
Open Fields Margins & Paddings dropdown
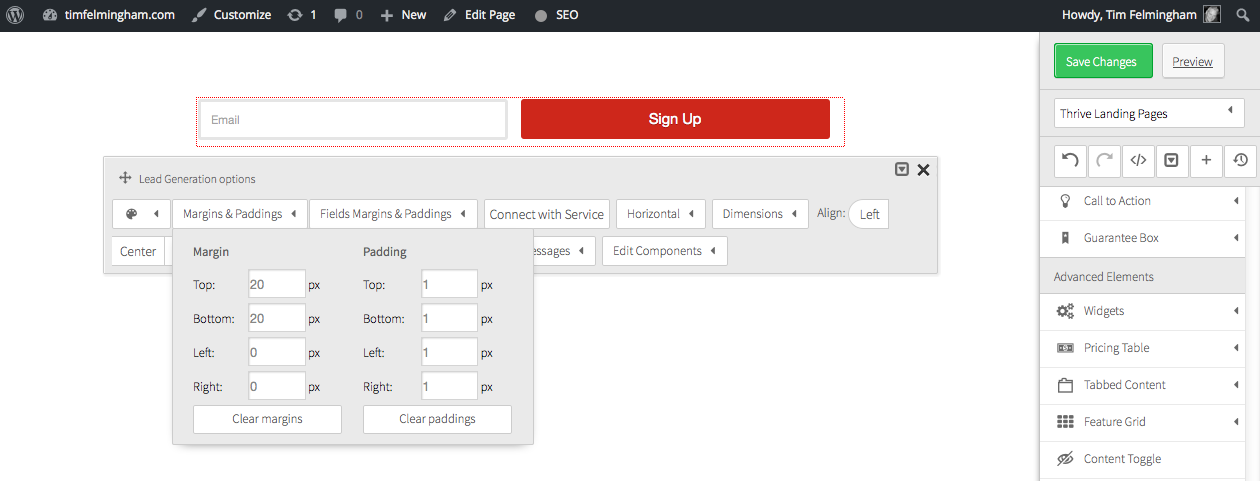click(393, 214)
